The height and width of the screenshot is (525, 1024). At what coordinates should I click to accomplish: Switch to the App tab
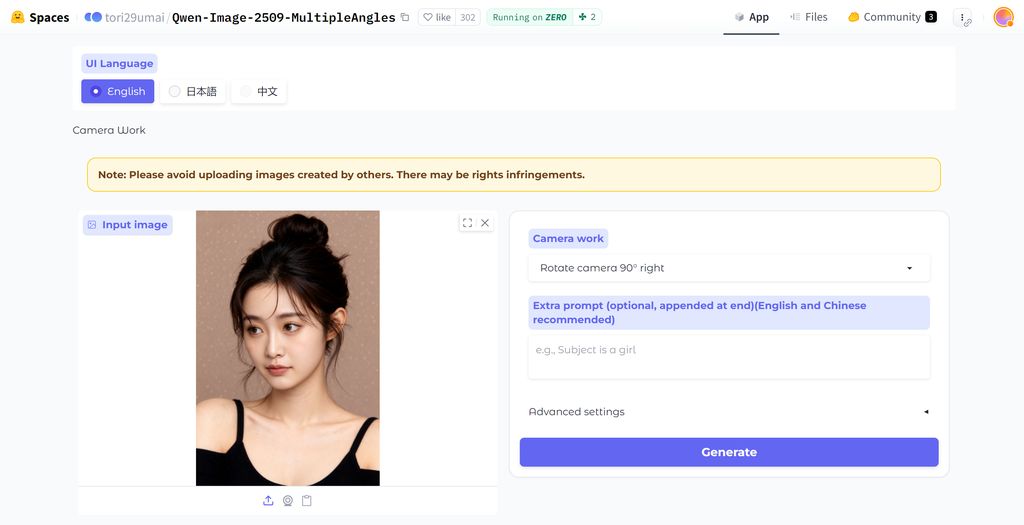tap(751, 17)
